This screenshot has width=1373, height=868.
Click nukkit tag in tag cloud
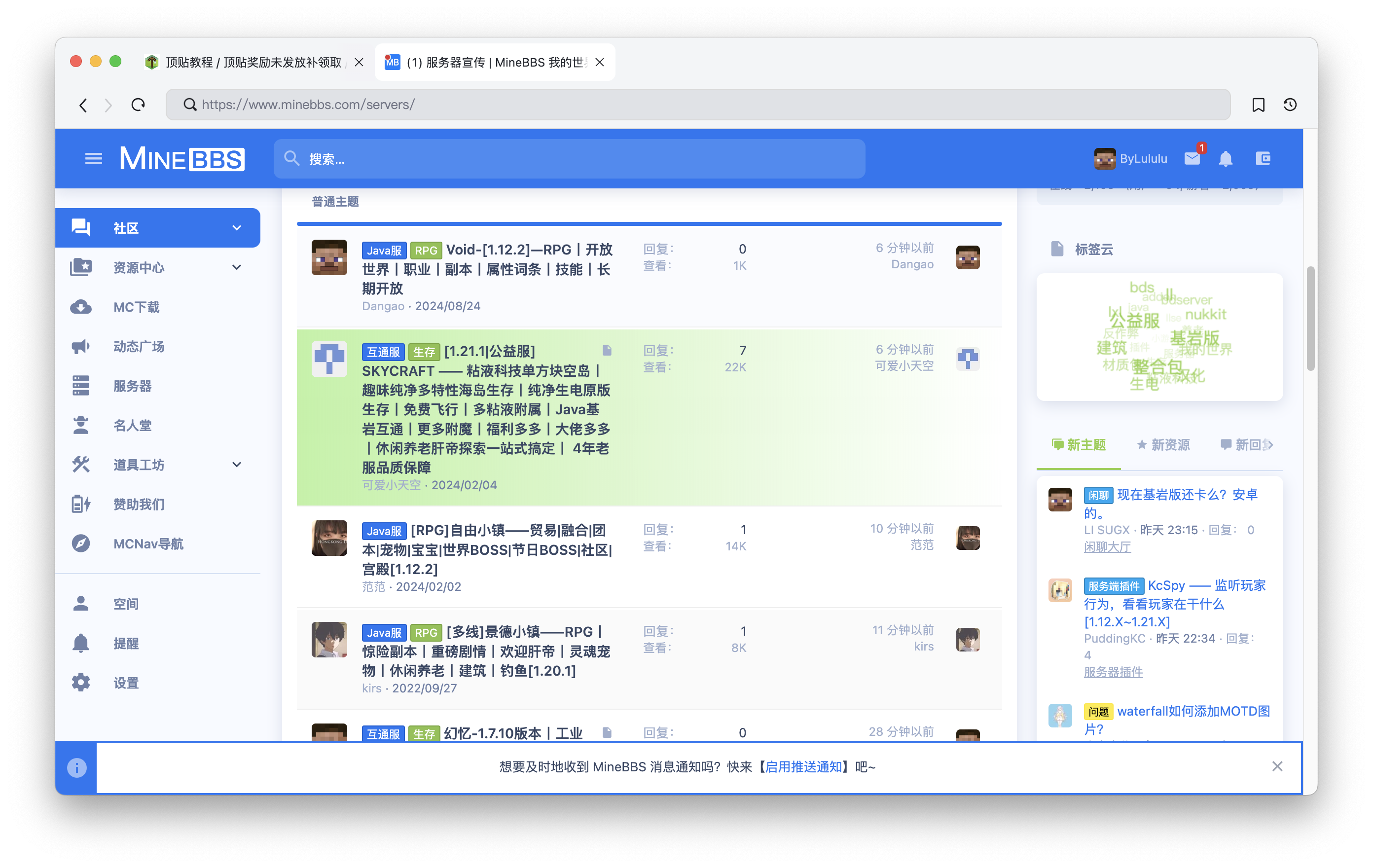[x=1206, y=314]
